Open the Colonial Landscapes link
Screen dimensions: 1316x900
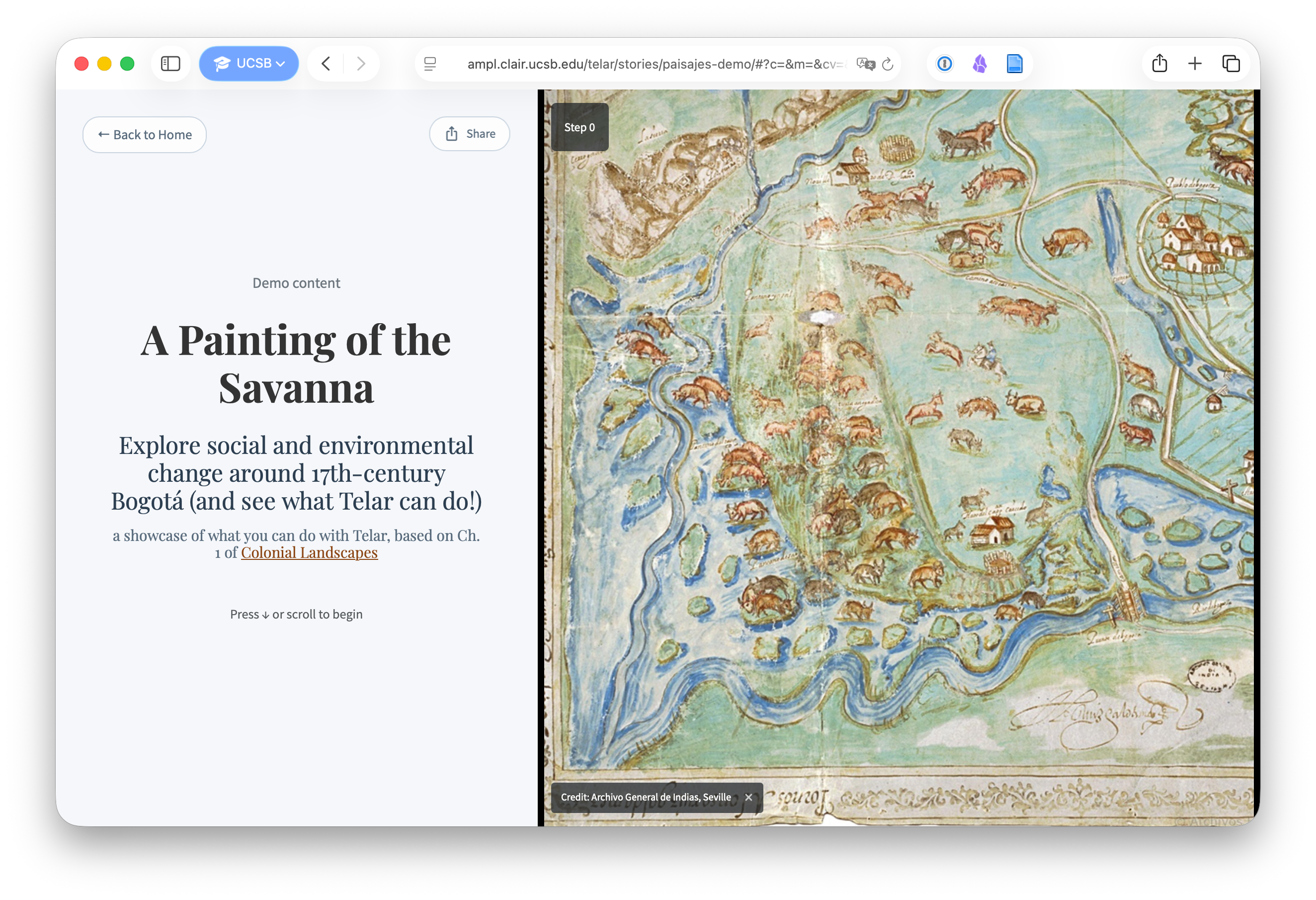[309, 552]
